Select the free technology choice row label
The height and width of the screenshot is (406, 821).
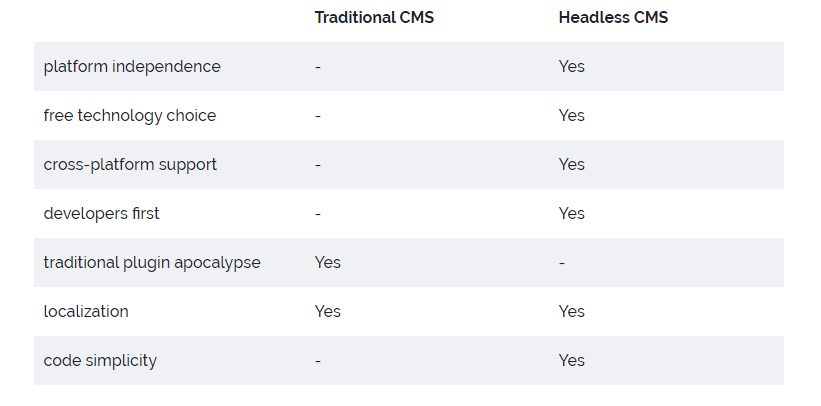click(x=130, y=115)
